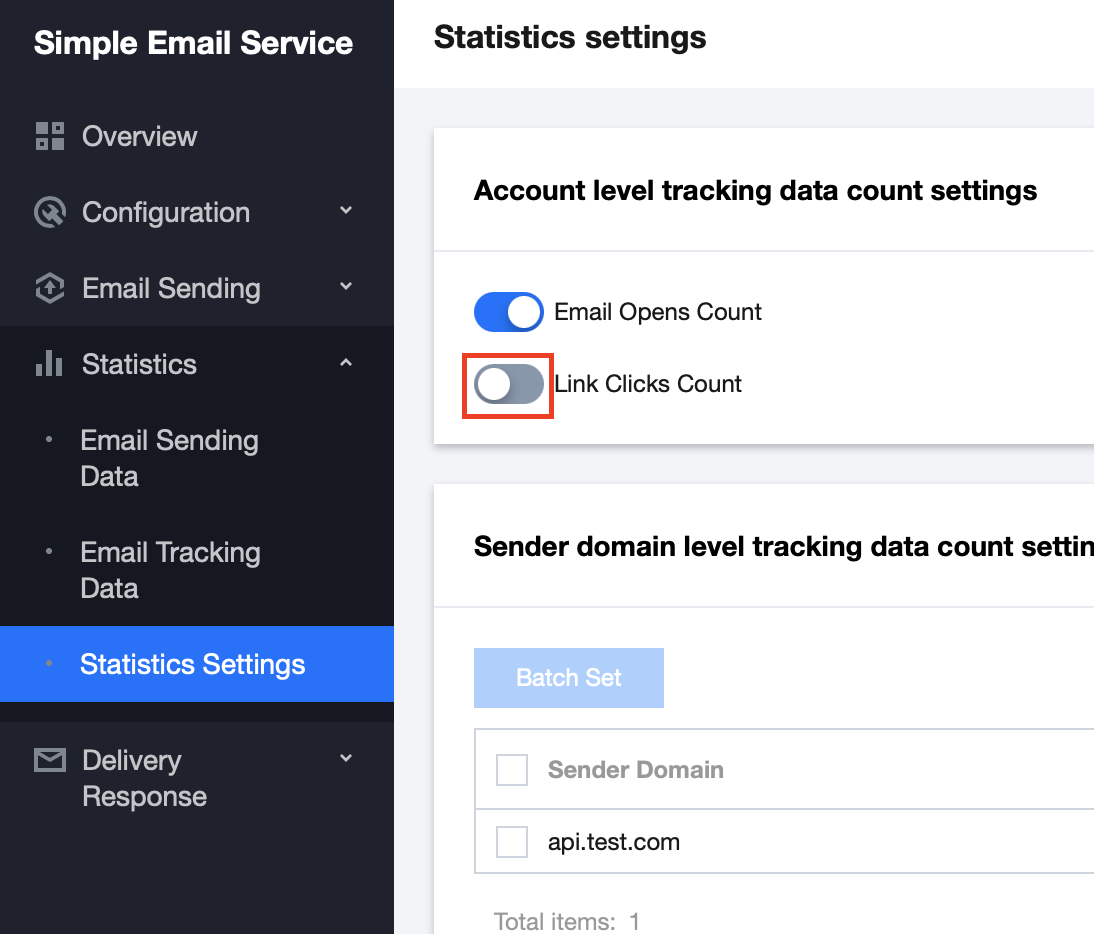Open Email Tracking Data page

pyautogui.click(x=170, y=570)
